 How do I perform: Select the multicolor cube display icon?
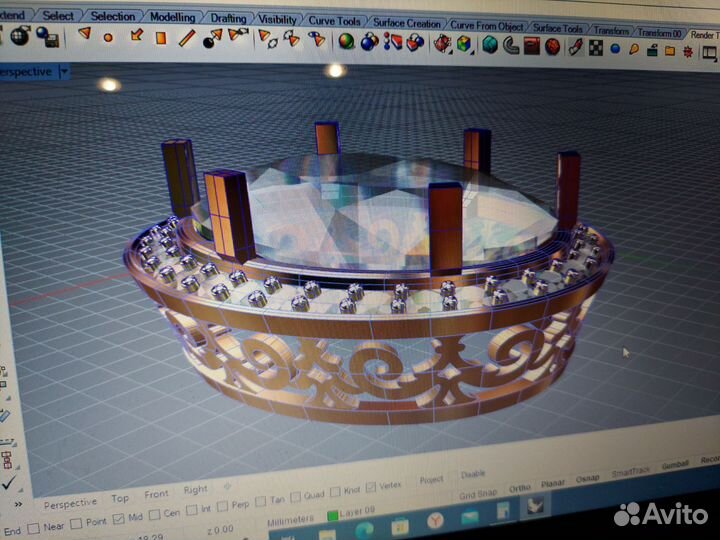tap(464, 45)
